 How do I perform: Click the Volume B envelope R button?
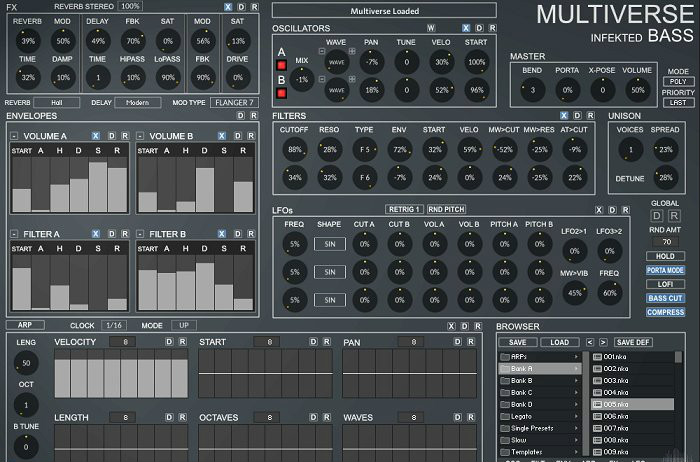pos(251,136)
